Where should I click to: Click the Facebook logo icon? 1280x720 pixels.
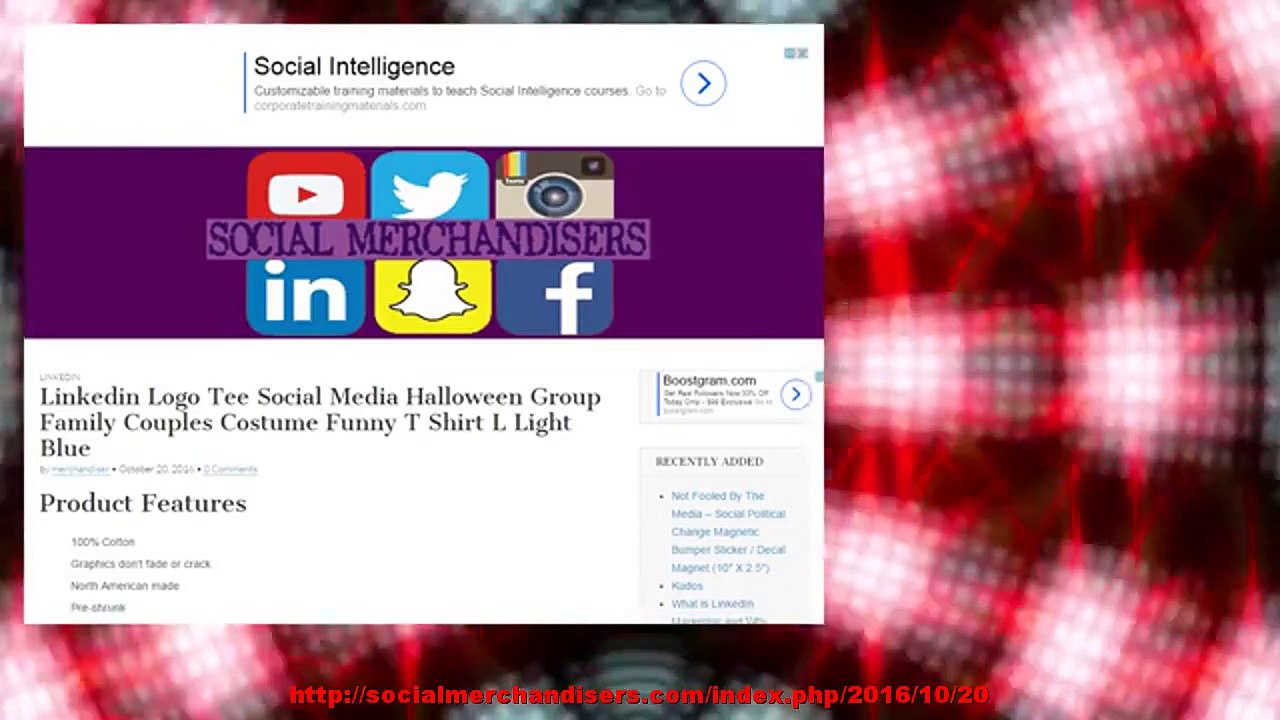tap(554, 296)
